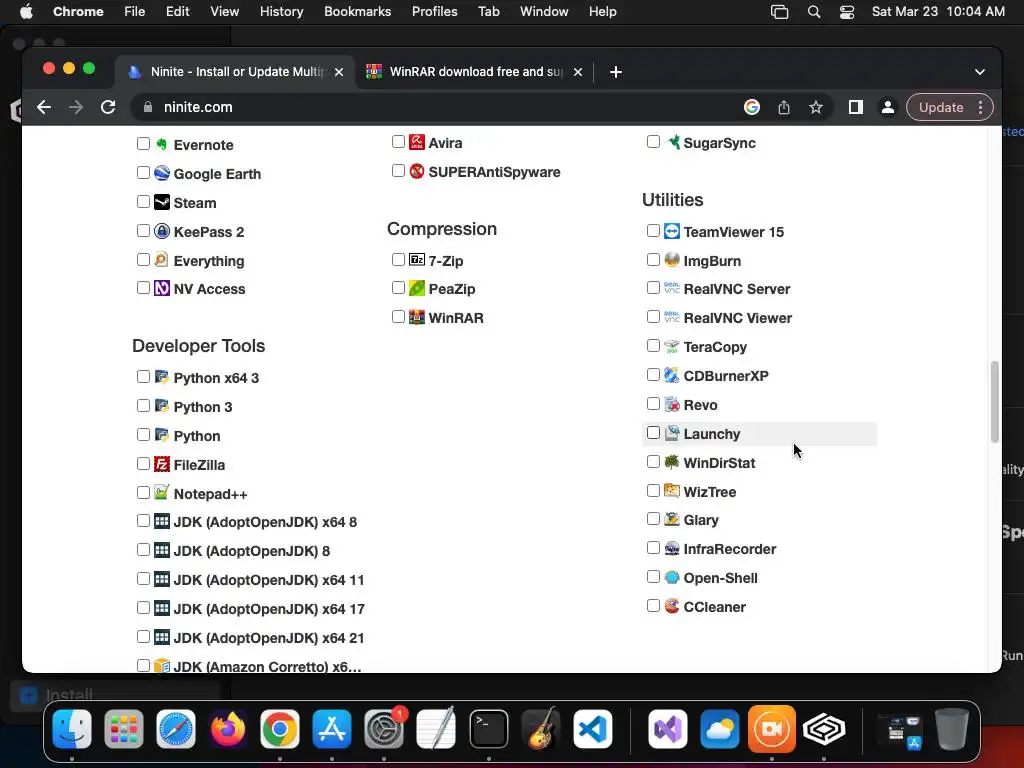Click the 7-Zip icon
The height and width of the screenshot is (768, 1024).
(x=417, y=260)
